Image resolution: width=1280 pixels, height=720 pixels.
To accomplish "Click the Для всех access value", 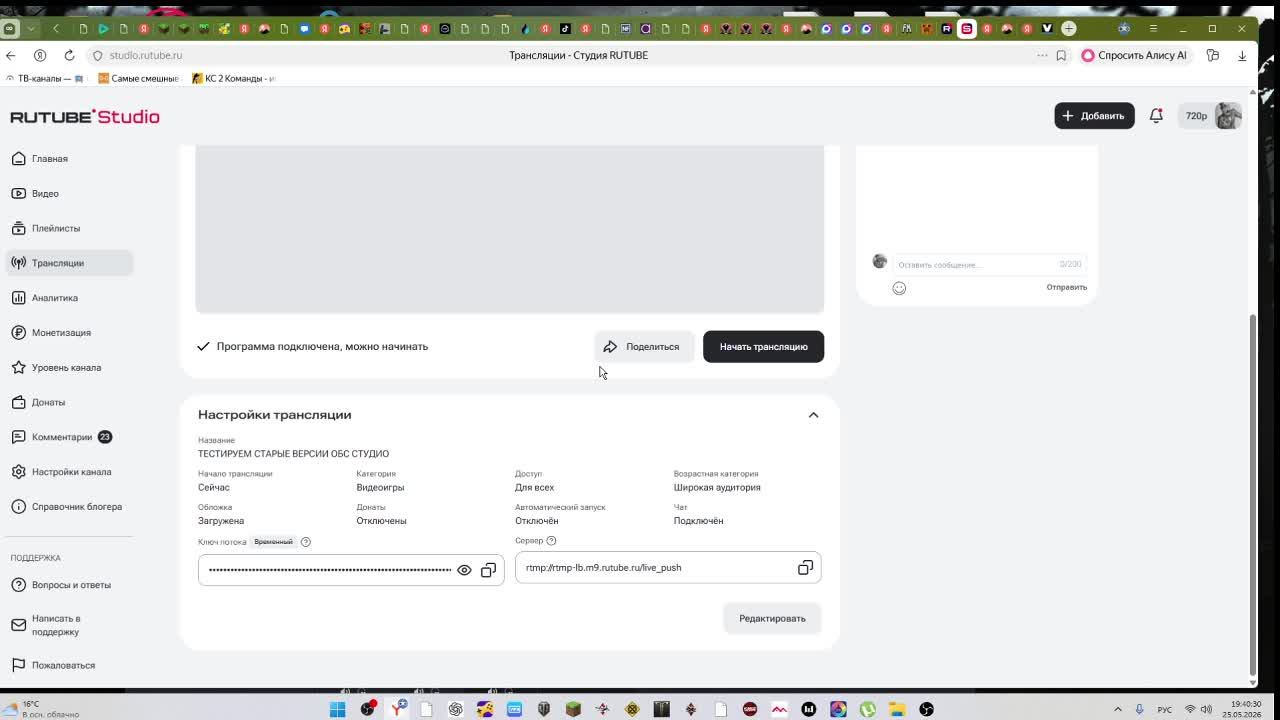I will (534, 488).
